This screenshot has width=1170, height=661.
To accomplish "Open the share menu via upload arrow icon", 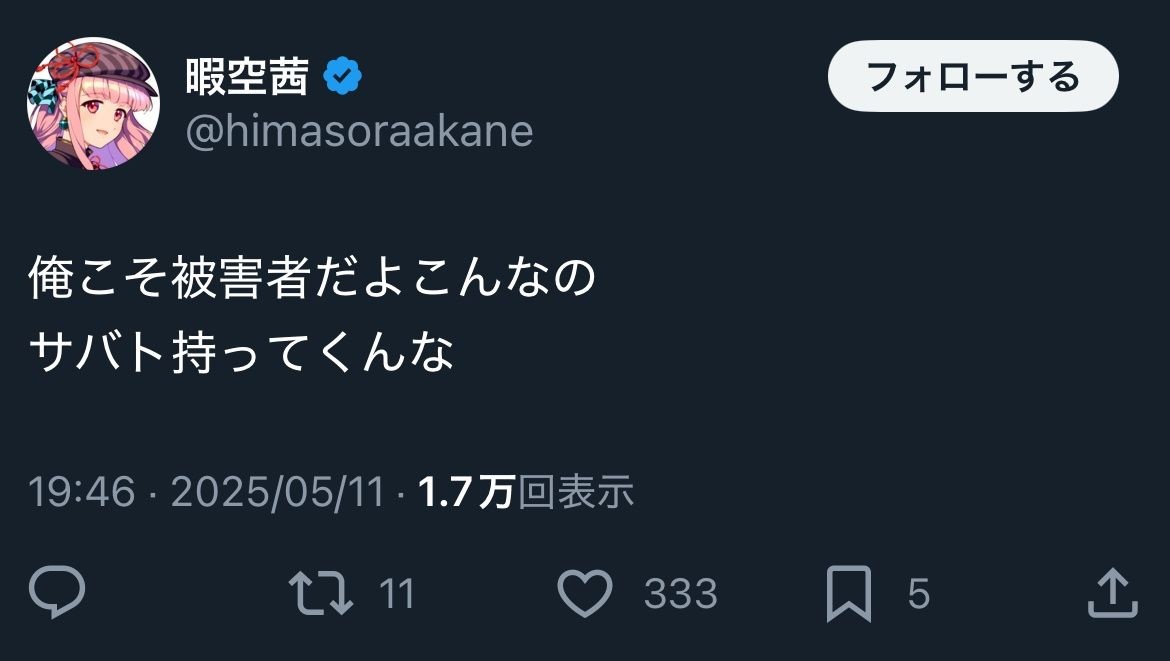I will tap(1112, 593).
